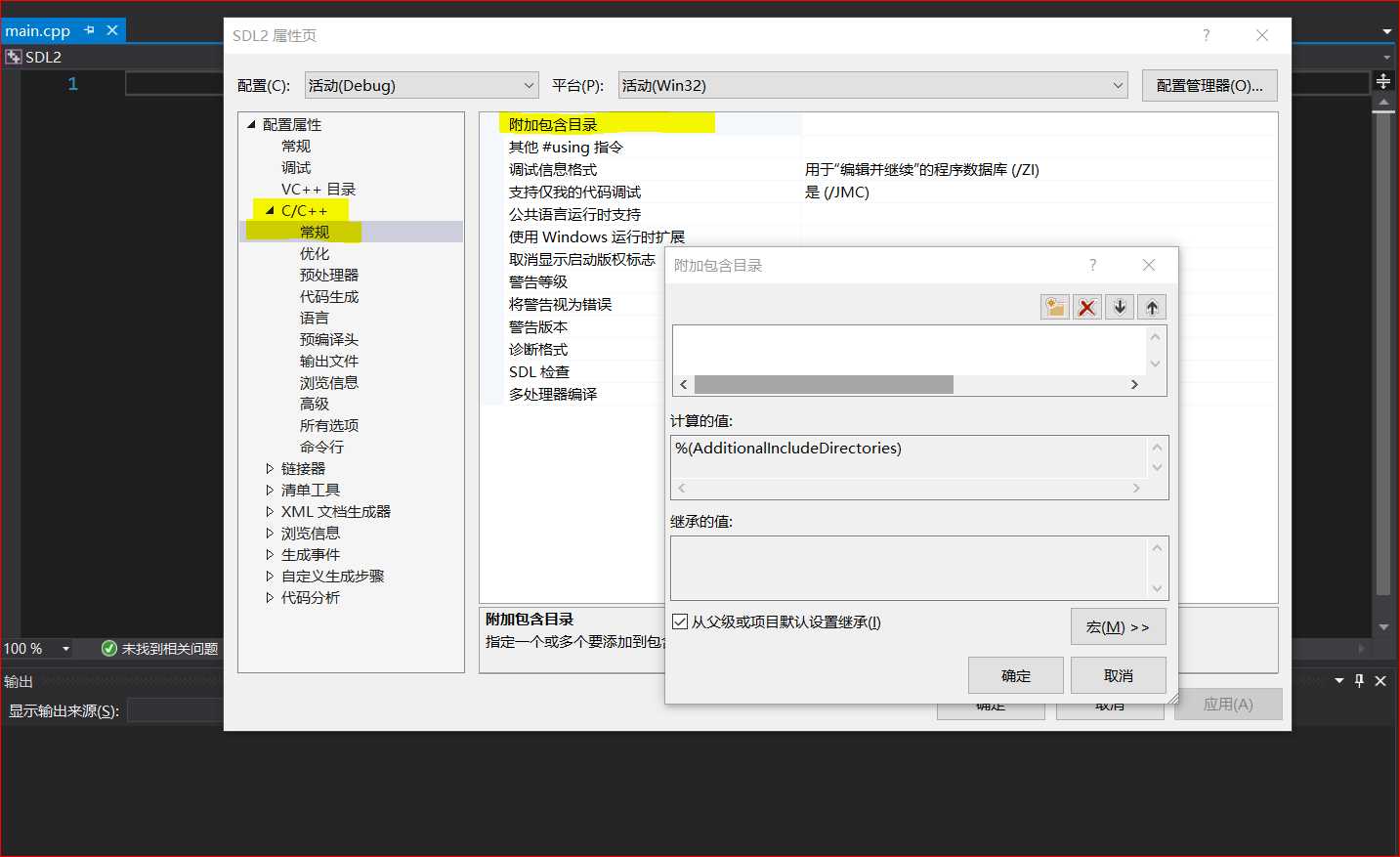The height and width of the screenshot is (857, 1400).
Task: Select 优化 under C/C++
Action: [x=315, y=253]
